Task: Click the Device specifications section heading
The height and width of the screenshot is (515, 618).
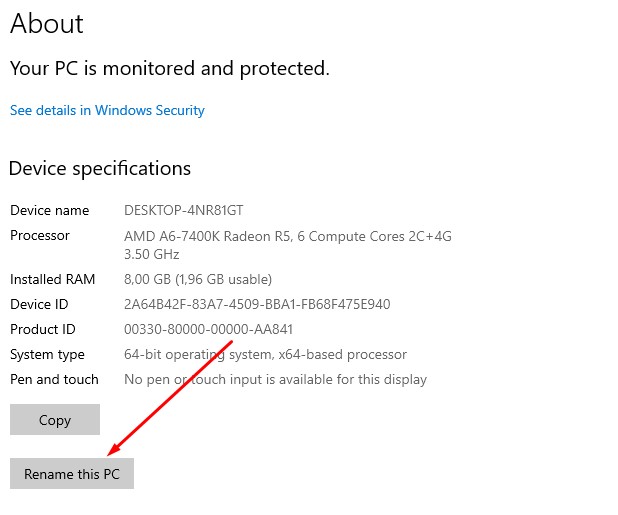Action: (x=100, y=168)
